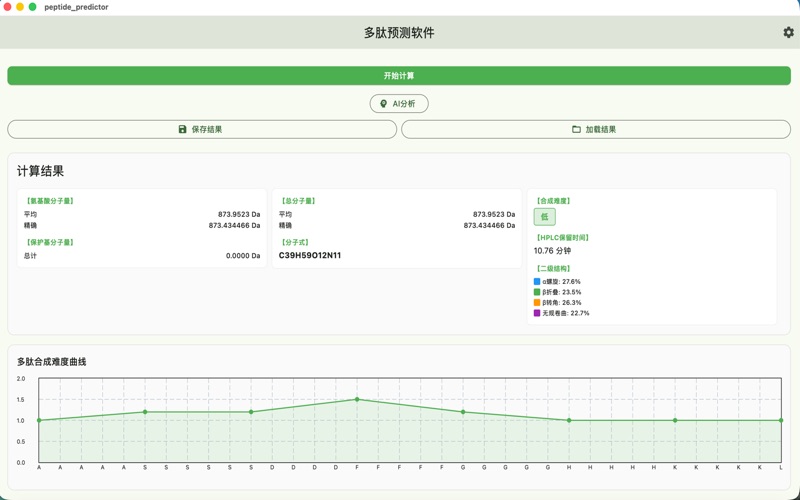Click the 【总分子量】 heading
Image resolution: width=800 pixels, height=500 pixels.
(298, 201)
